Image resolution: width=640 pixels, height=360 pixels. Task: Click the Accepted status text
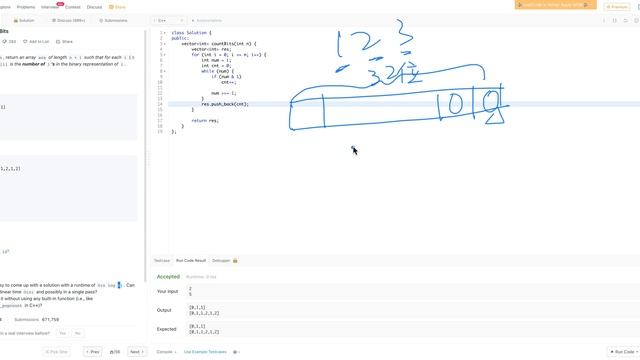pyautogui.click(x=168, y=276)
